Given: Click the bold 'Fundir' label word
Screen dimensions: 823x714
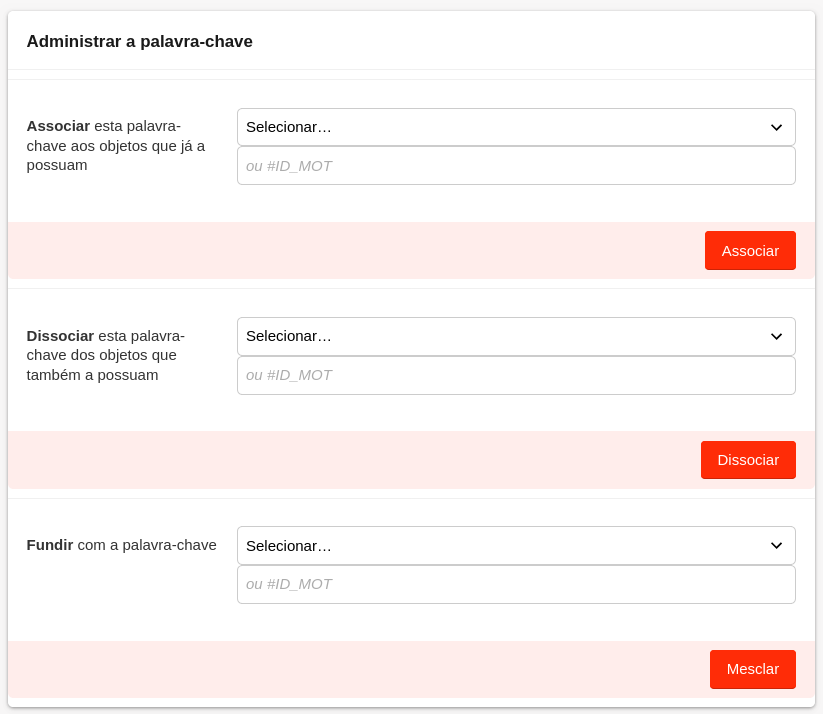Looking at the screenshot, I should coord(50,545).
